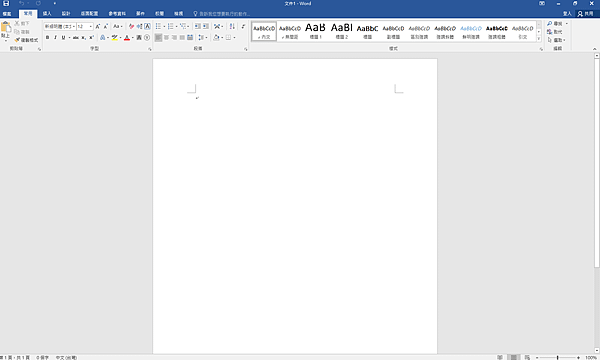The image size is (600, 360).
Task: Click the character shading icon
Action: (139, 37)
